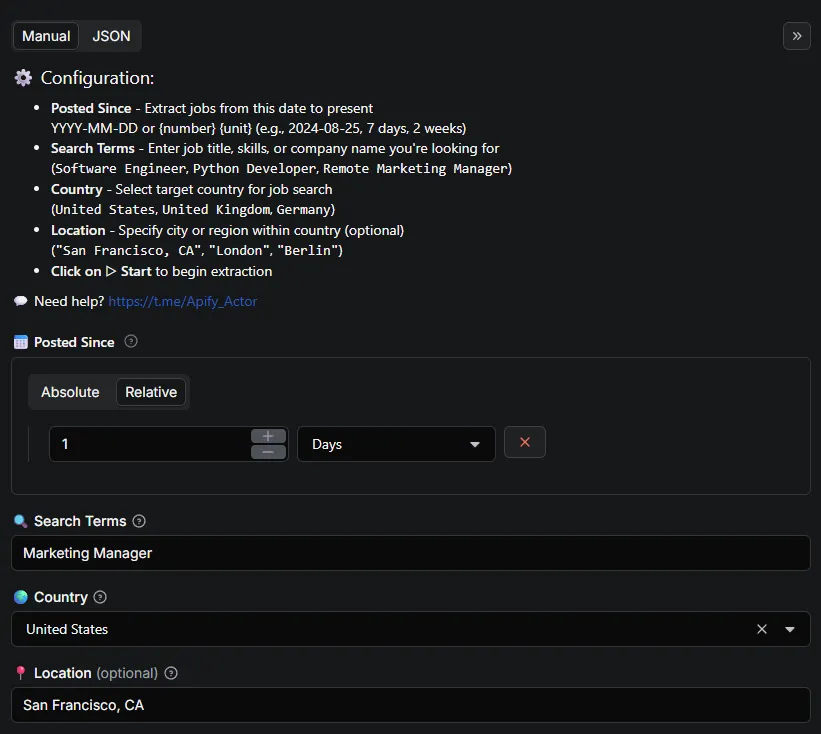Click the 'Click on ▷ Start' instruction text
Screen dimensions: 821x734
point(101,271)
